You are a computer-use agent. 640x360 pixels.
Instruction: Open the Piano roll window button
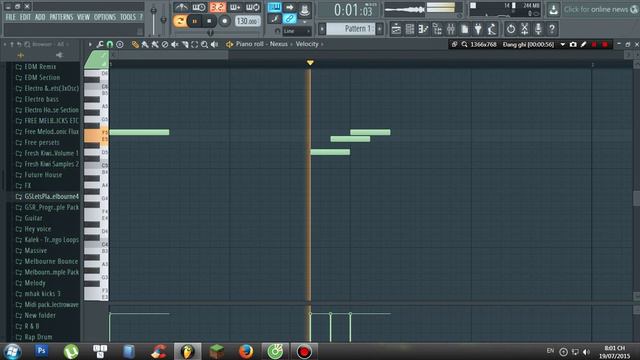pos(423,29)
